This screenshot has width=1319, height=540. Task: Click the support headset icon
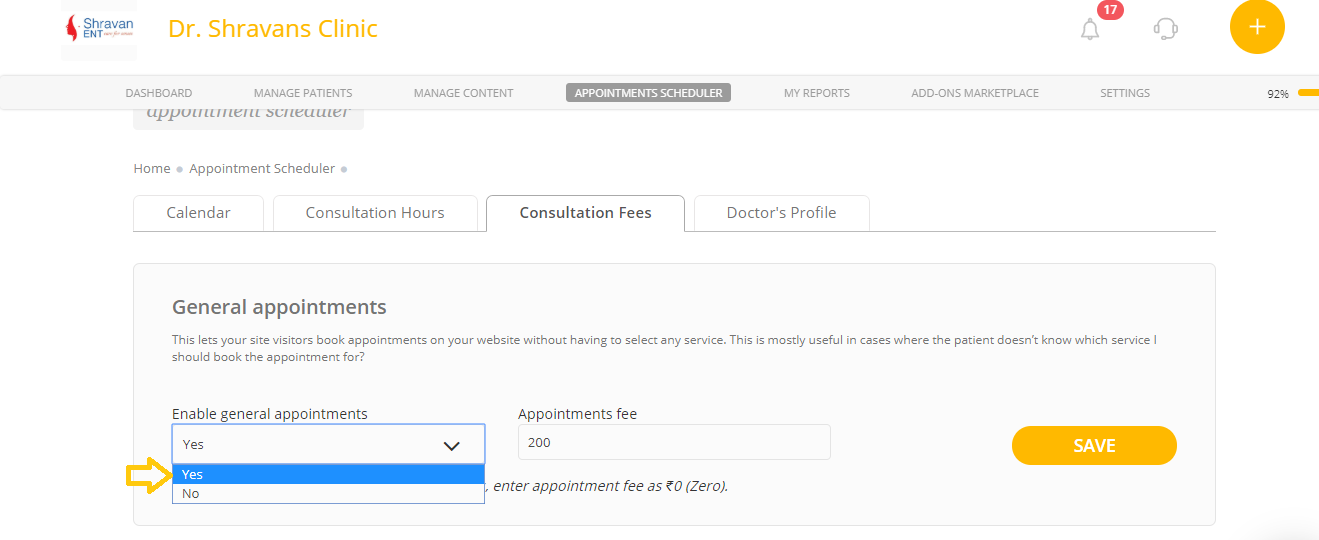[x=1165, y=29]
